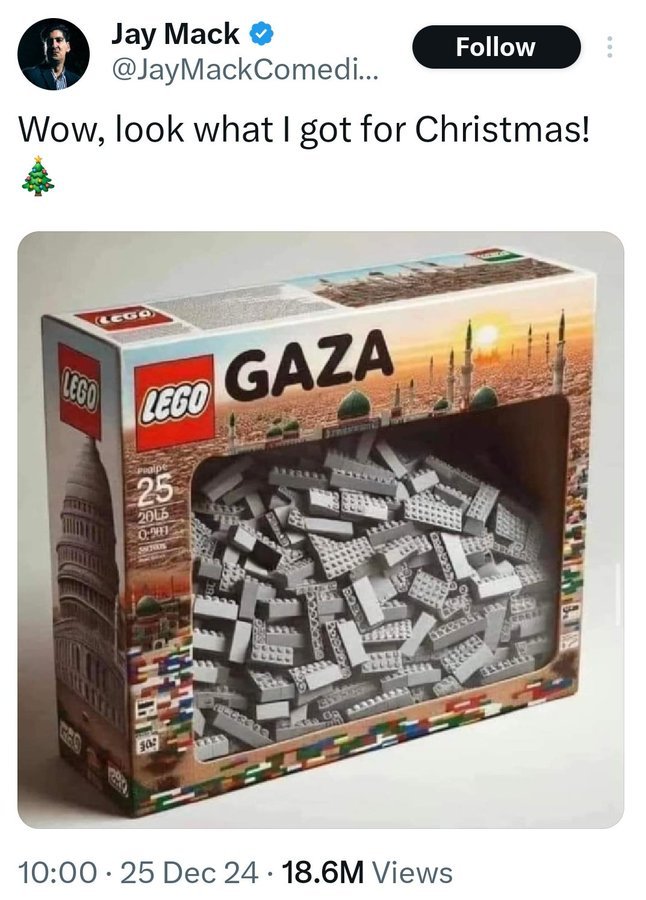Image resolution: width=646 pixels, height=900 pixels.
Task: Click the setting sun in the box artwork
Action: (x=488, y=334)
